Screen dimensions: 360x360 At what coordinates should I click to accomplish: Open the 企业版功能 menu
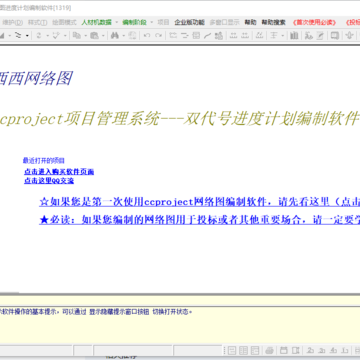pyautogui.click(x=189, y=22)
